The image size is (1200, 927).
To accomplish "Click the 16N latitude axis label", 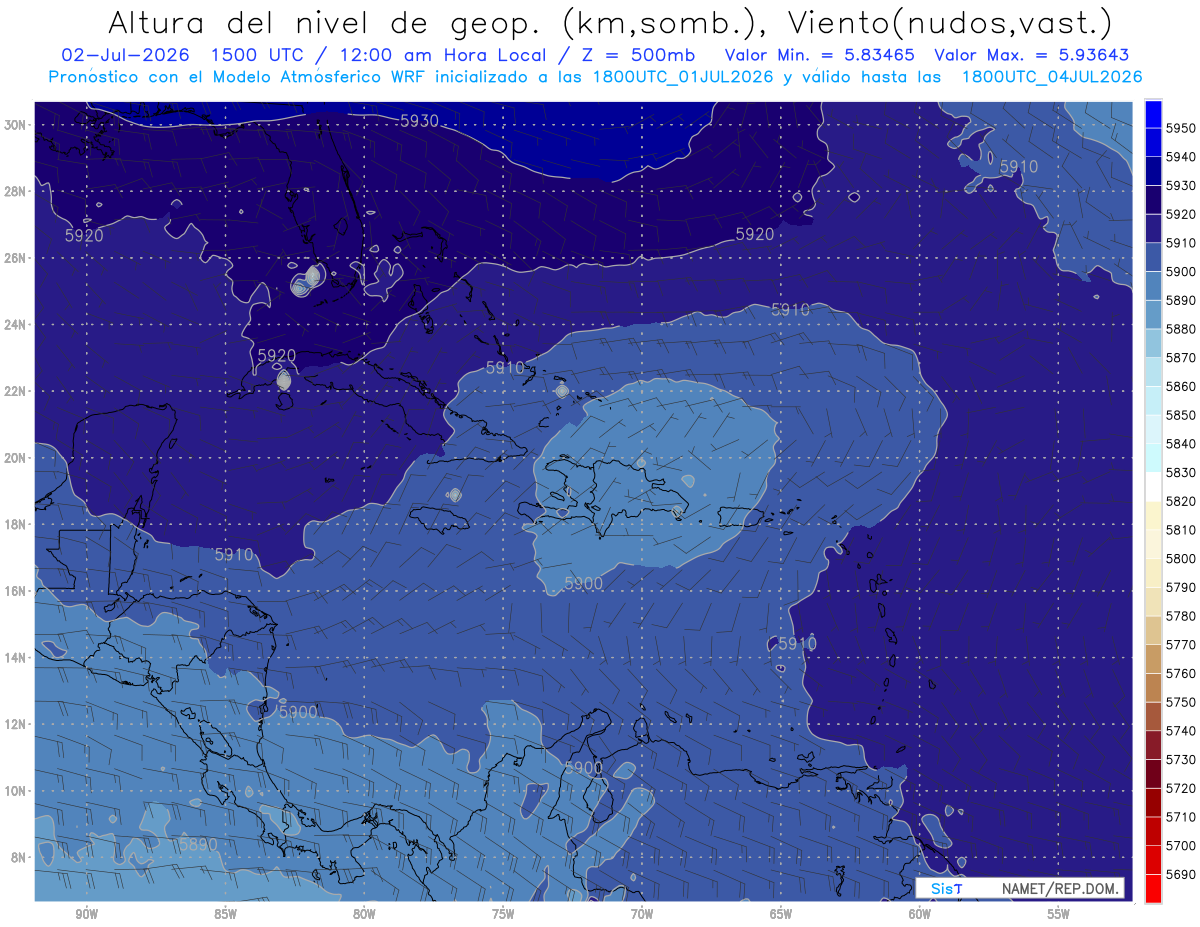I will coord(15,591).
